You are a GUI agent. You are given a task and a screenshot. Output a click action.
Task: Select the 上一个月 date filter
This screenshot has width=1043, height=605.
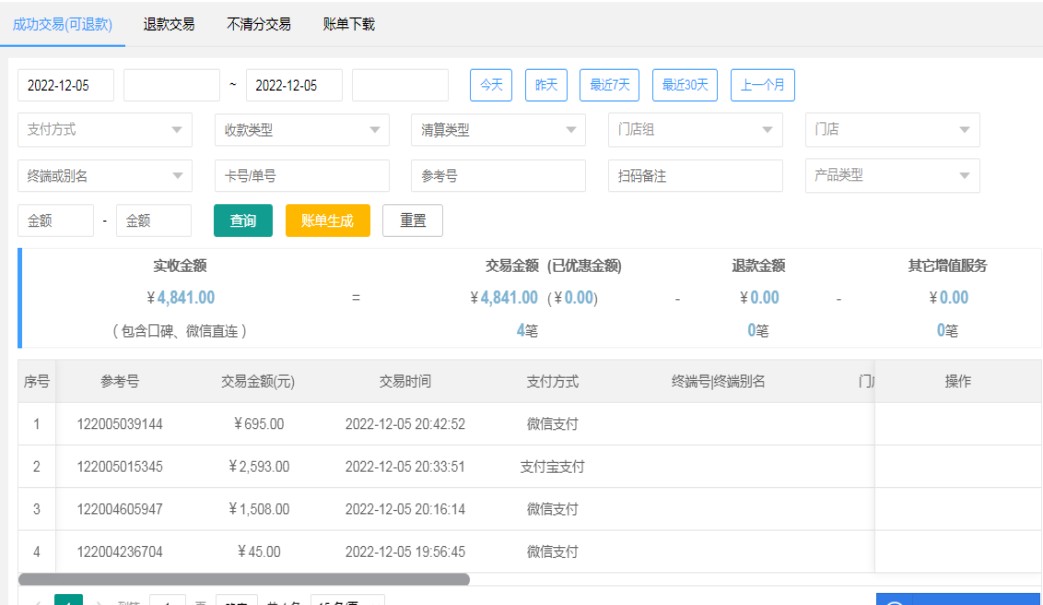tap(762, 85)
